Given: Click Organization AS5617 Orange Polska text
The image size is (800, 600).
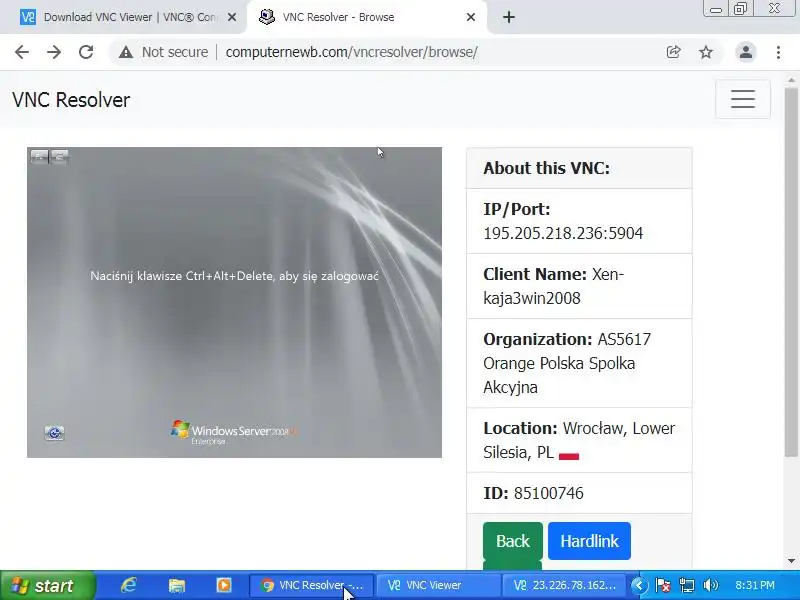Looking at the screenshot, I should 567,363.
